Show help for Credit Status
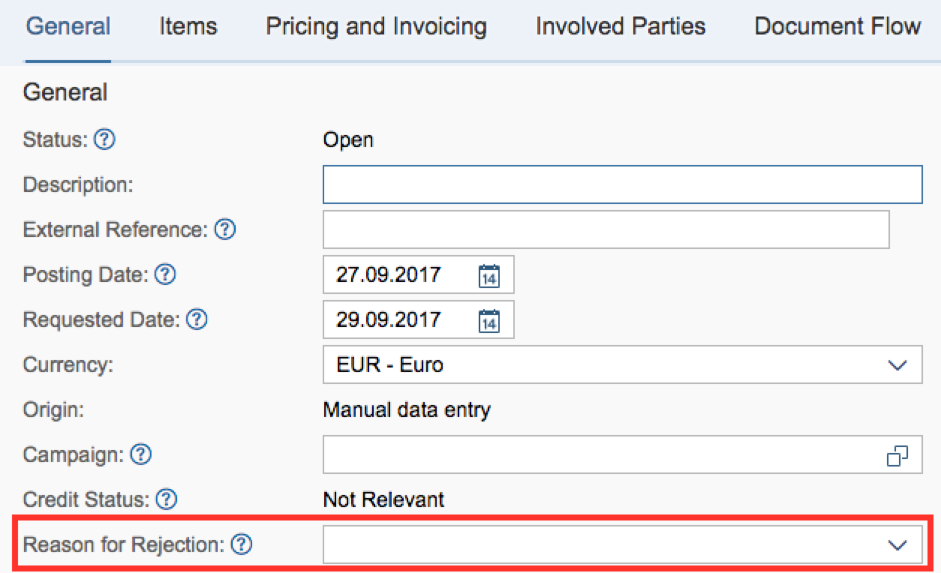The image size is (941, 573). coord(167,499)
